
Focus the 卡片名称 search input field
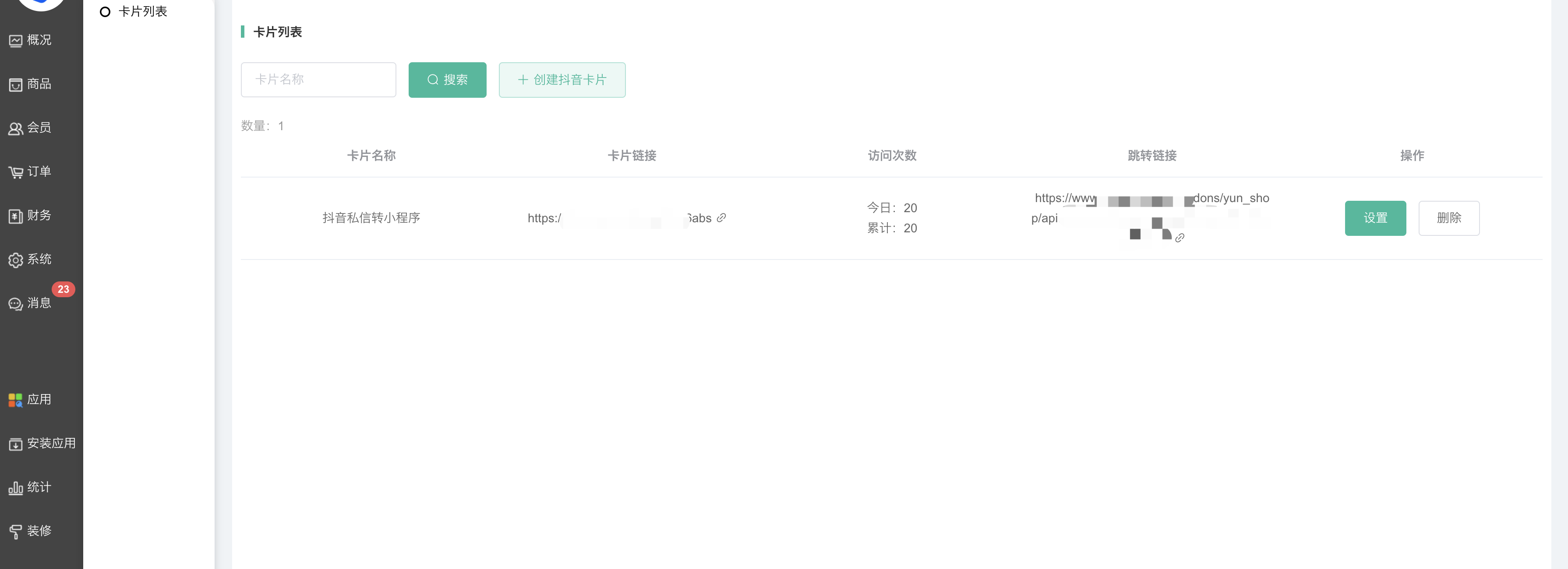[x=318, y=80]
